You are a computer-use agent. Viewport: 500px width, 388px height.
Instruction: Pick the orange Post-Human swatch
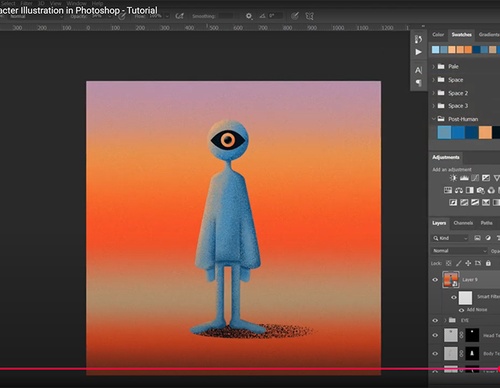485,132
